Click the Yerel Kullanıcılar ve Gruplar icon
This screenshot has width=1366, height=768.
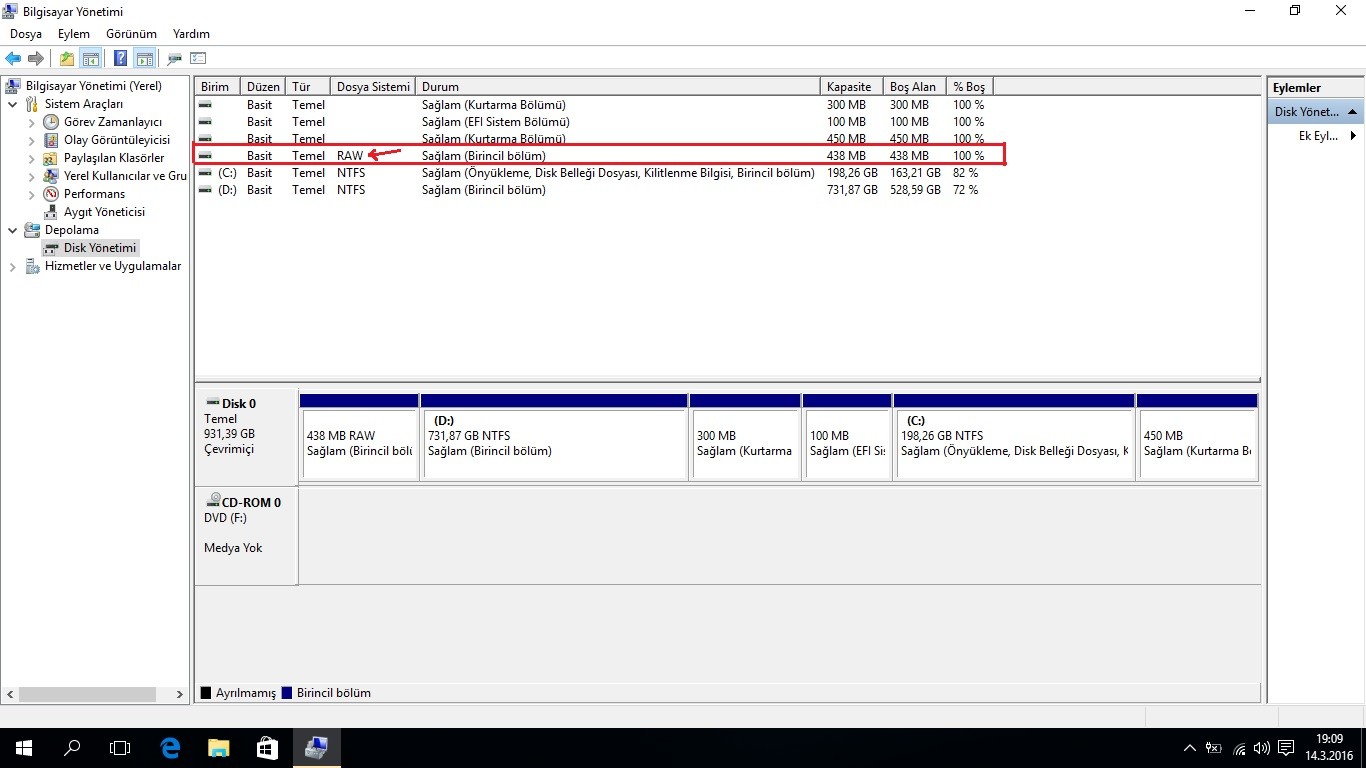point(51,176)
